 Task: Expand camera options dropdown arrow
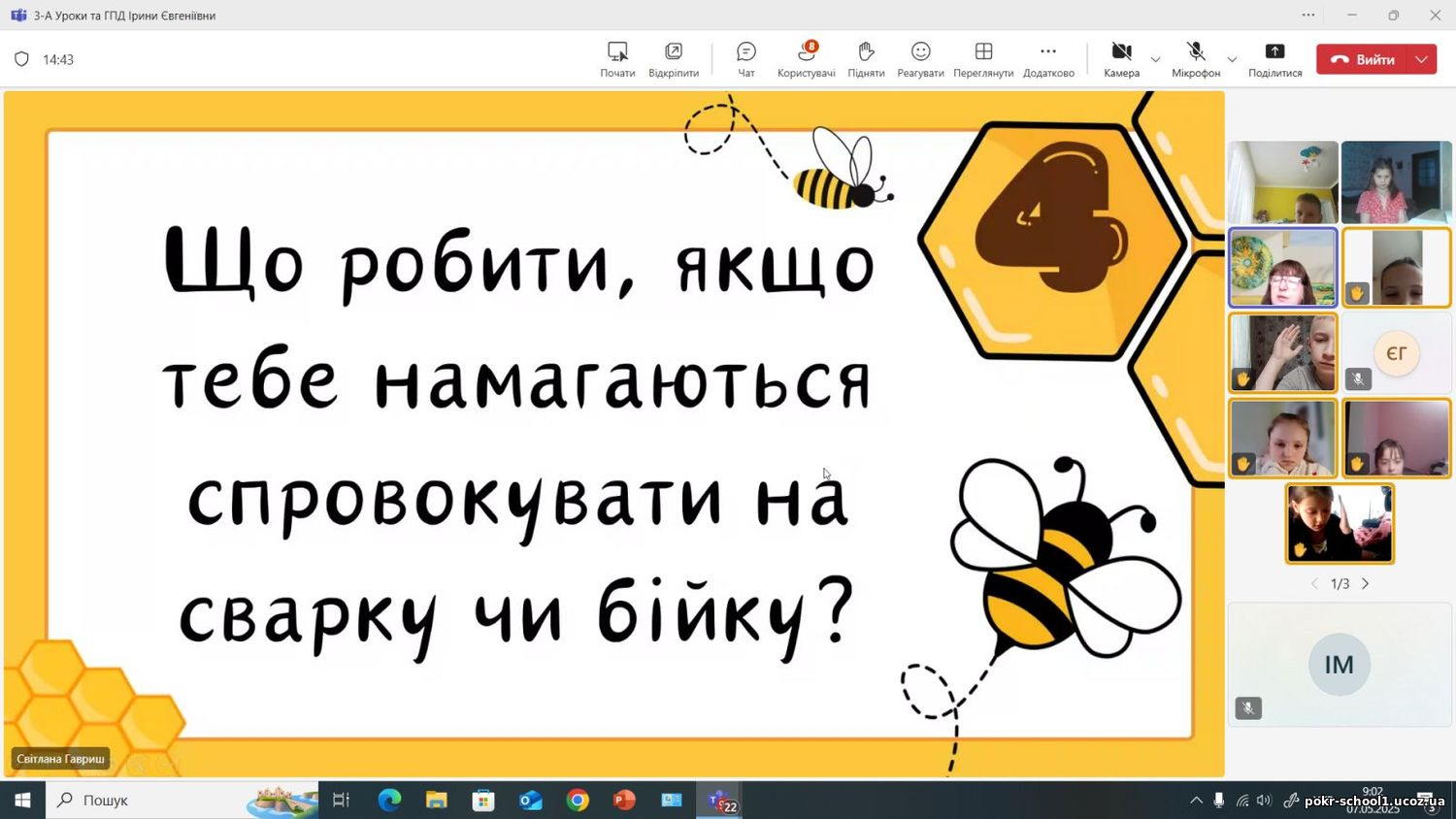[x=1155, y=59]
